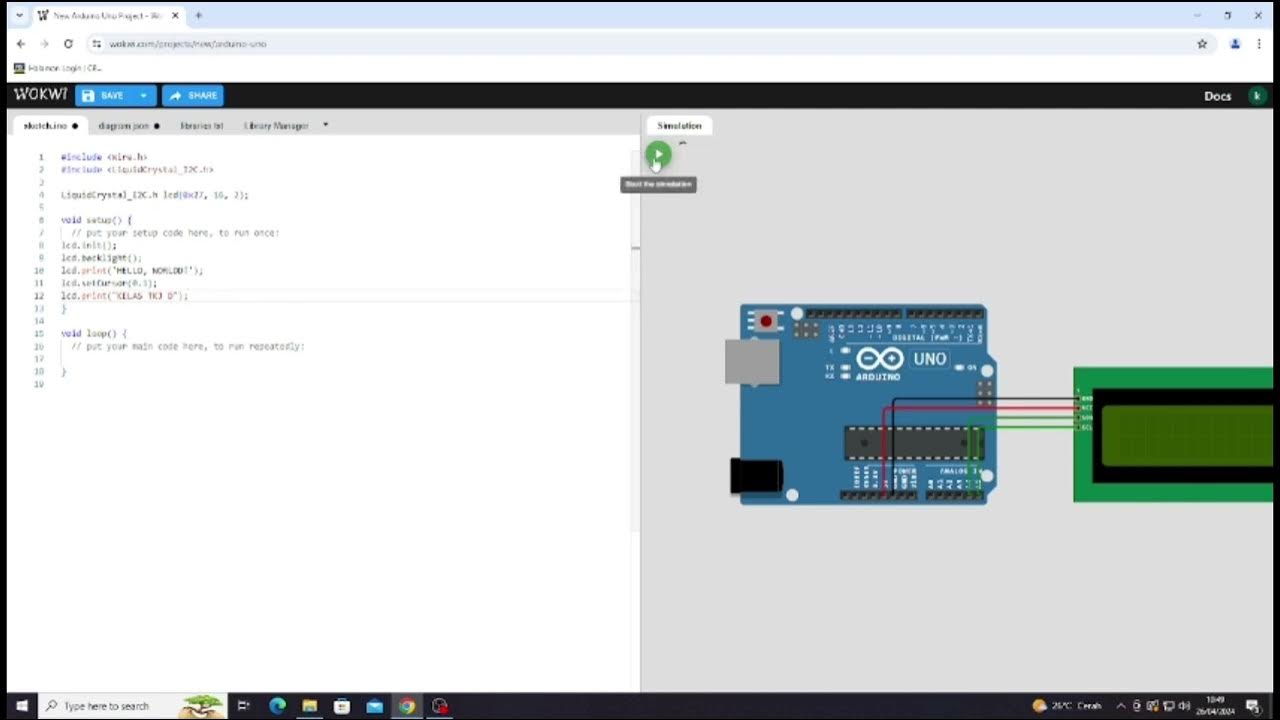
Task: Open File Explorer from the taskbar
Action: click(309, 706)
